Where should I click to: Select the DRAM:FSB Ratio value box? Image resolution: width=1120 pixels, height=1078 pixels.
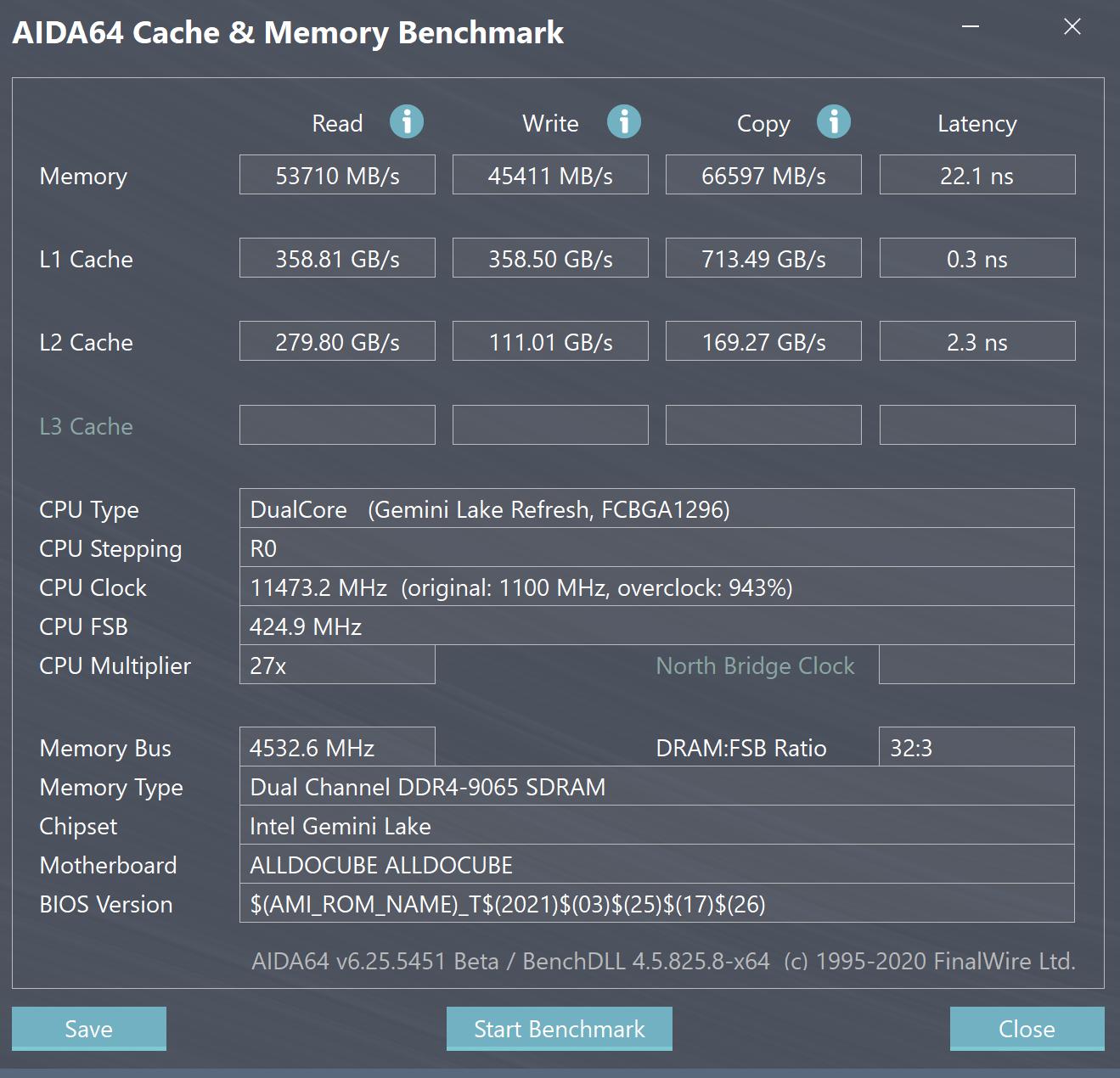point(976,747)
